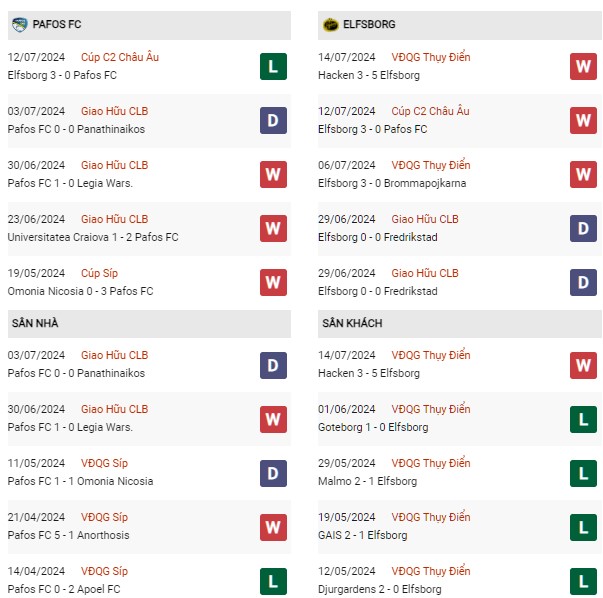
Task: Click the ELFSBORG header title
Action: [369, 24]
